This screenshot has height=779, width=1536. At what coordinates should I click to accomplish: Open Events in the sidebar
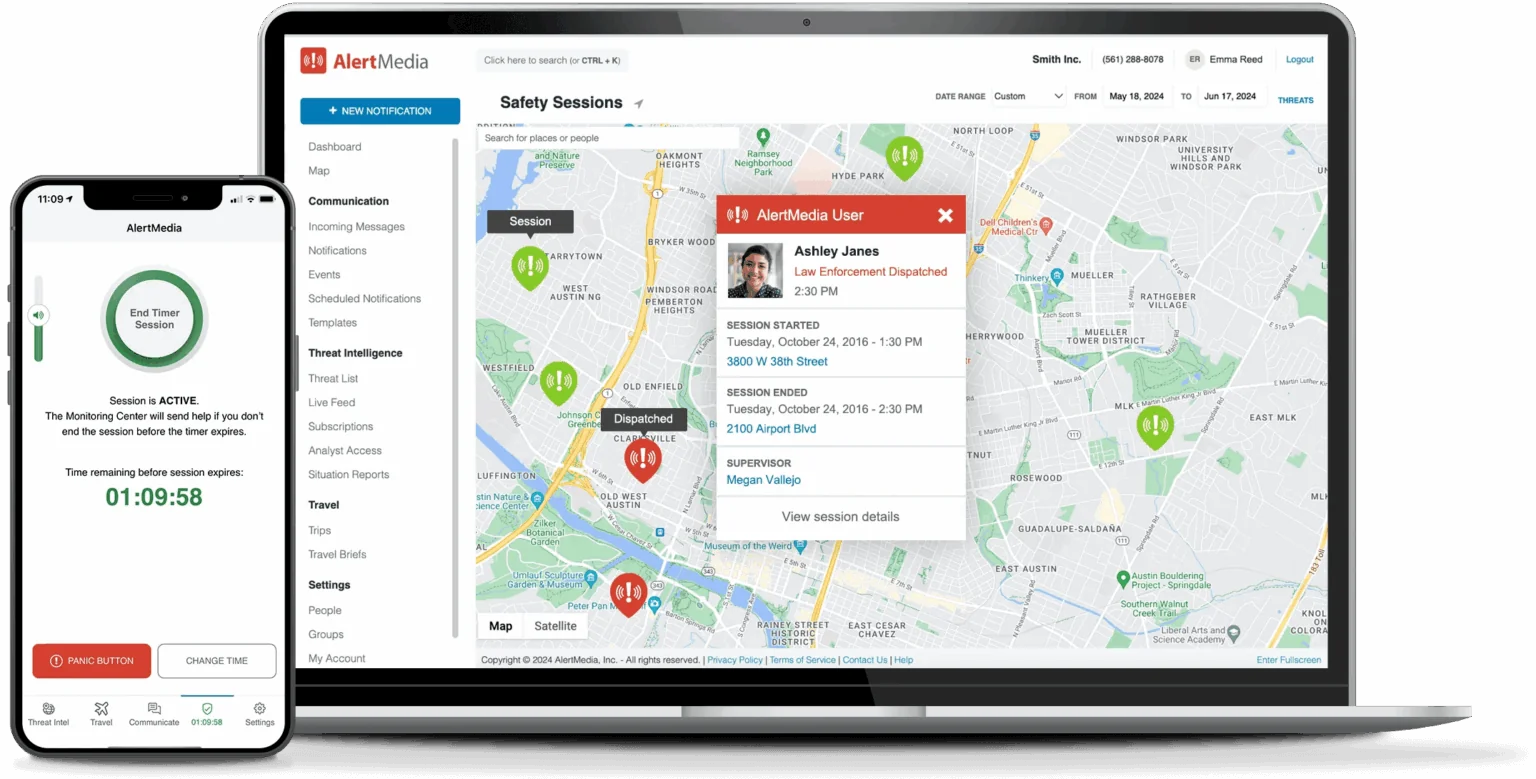(x=324, y=275)
